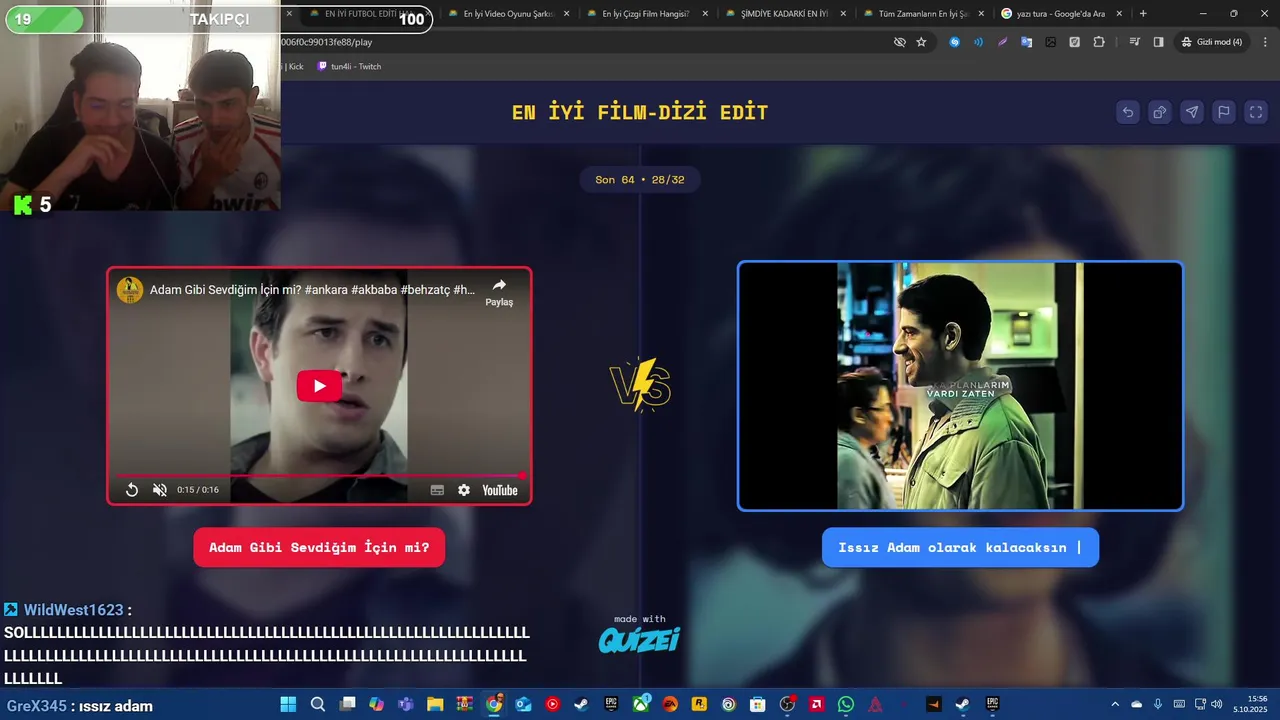Click the flag report icon
Screen dimensions: 1280x720
click(x=1224, y=112)
